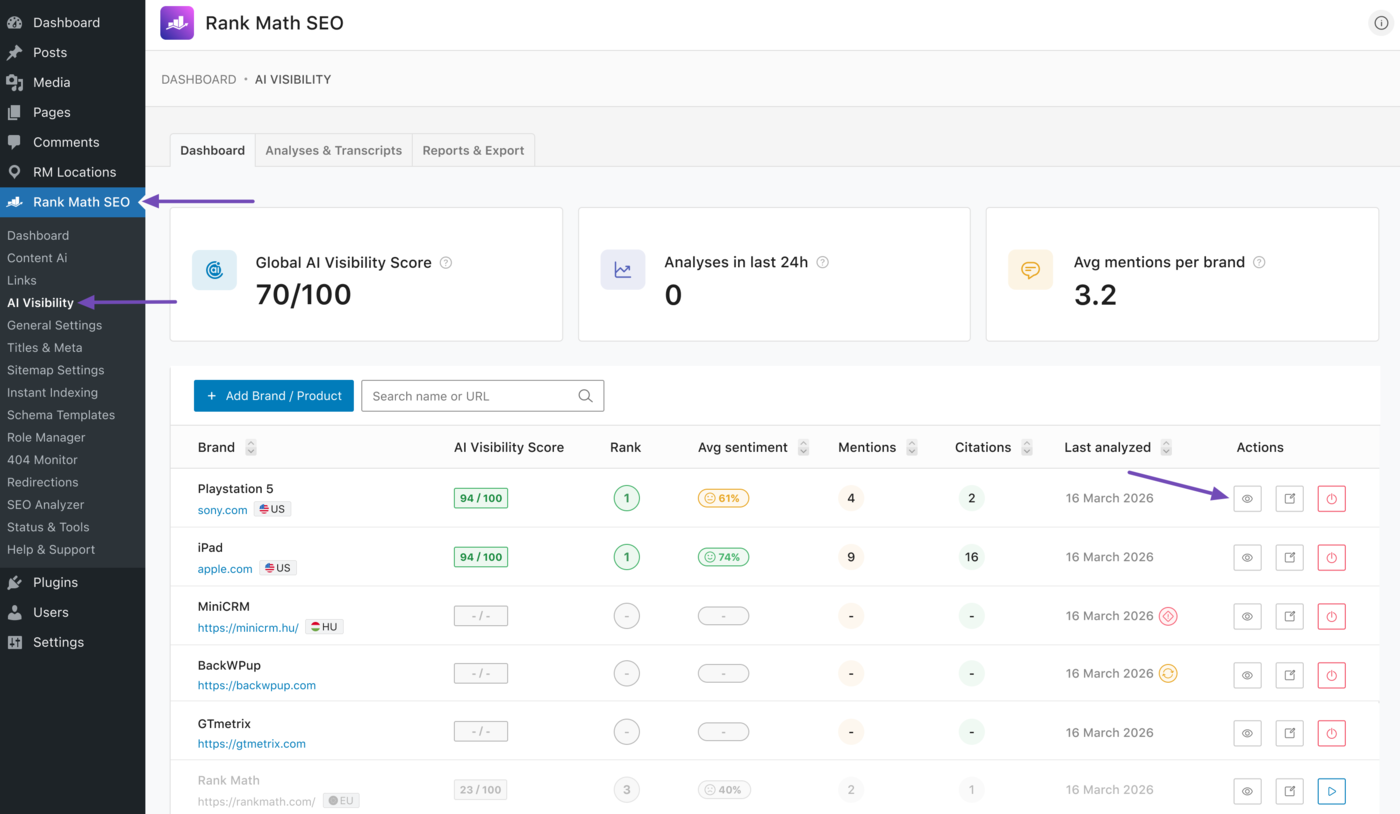Open SEO Analyzer submenu item

click(x=45, y=505)
